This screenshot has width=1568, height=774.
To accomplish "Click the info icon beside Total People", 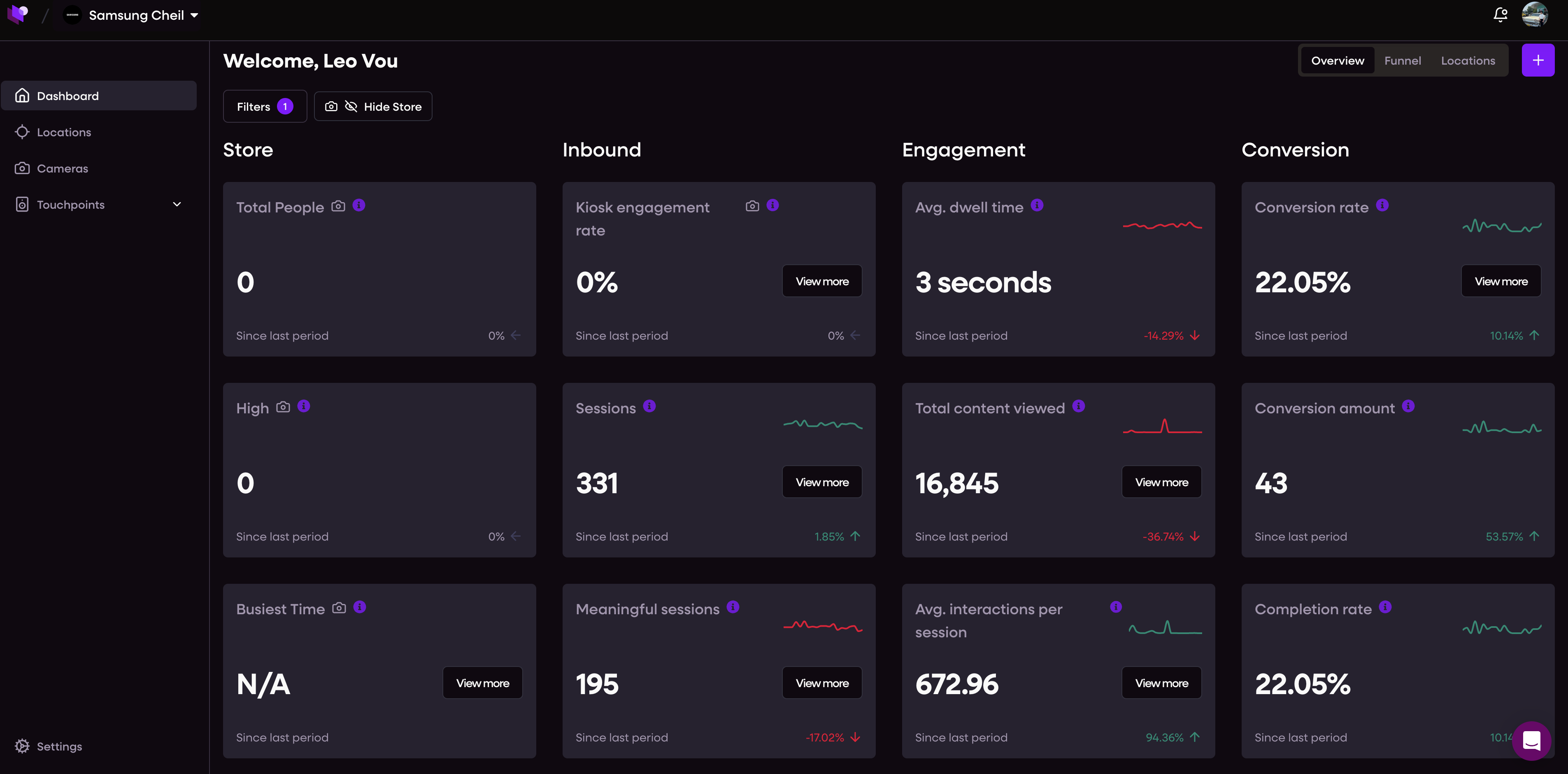I will (359, 205).
